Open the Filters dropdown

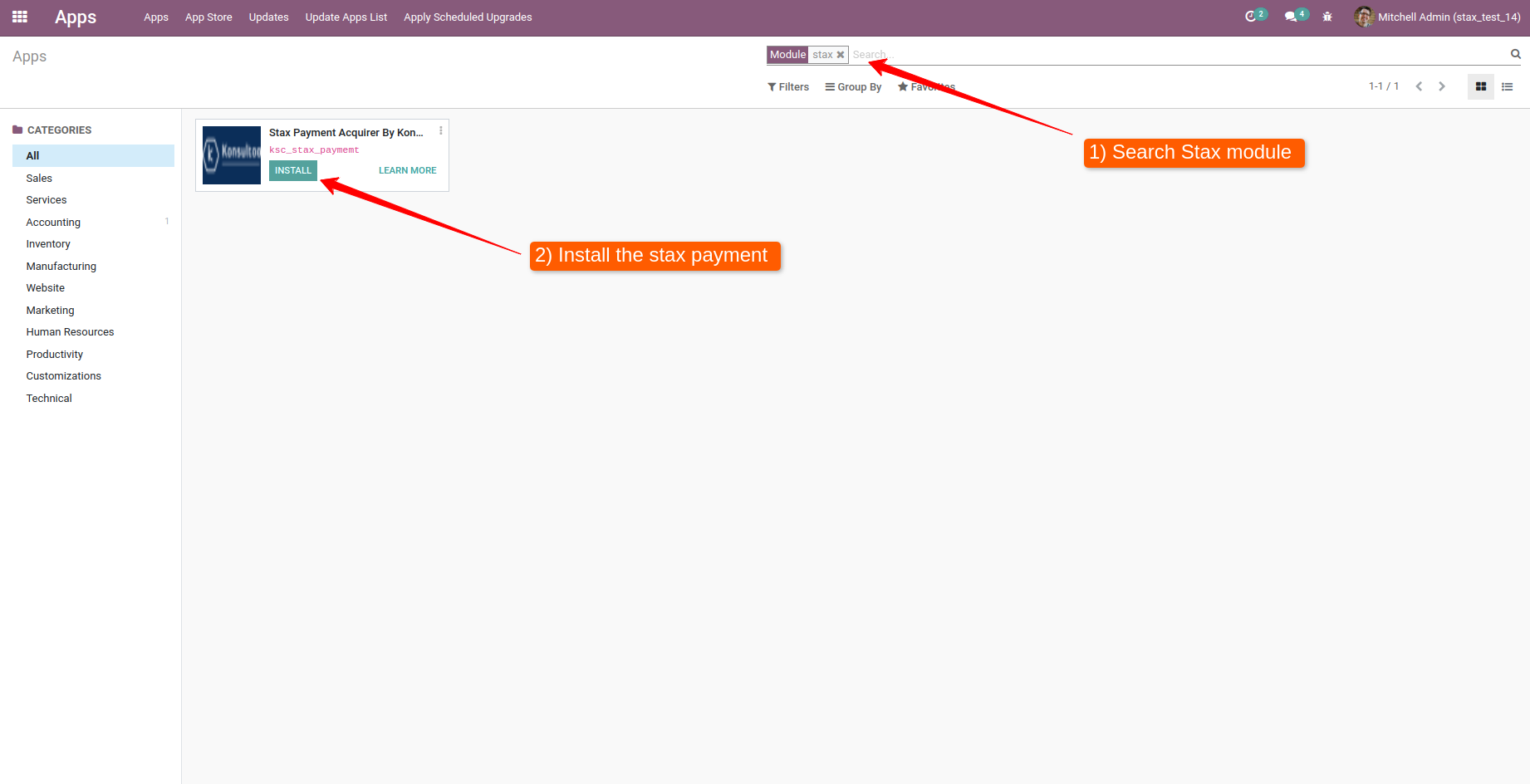[788, 87]
